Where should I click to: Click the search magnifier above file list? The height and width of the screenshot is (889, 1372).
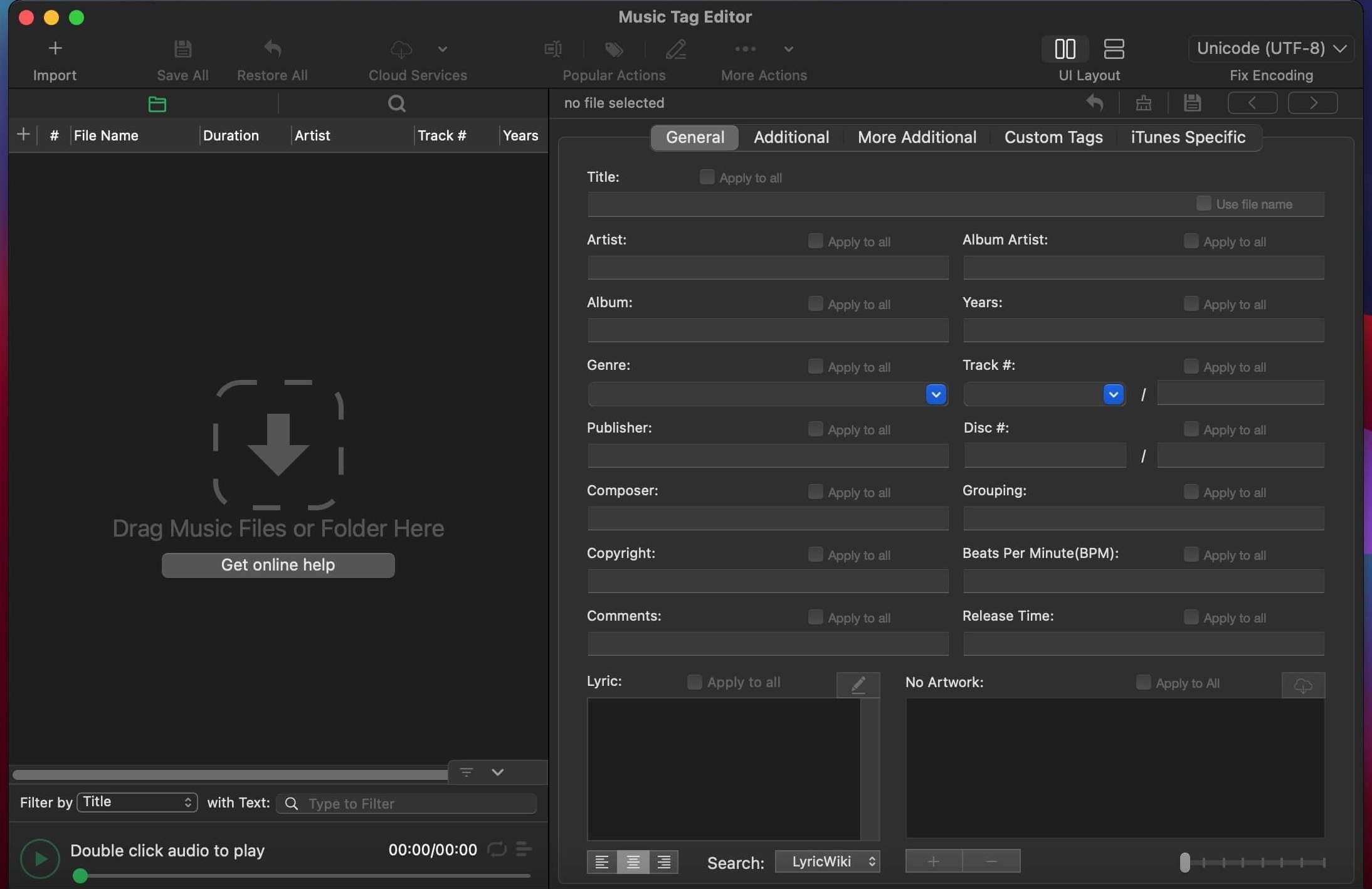396,103
